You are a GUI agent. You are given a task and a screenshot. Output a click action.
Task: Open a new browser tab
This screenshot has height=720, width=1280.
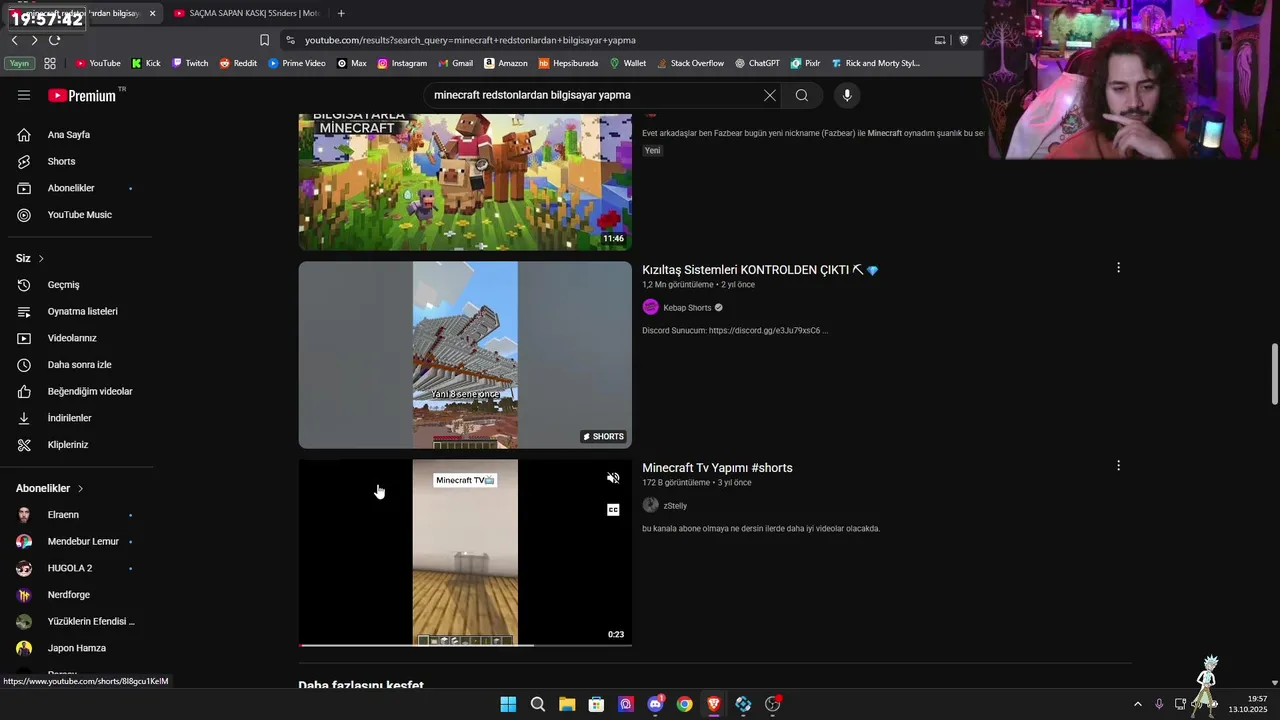tap(341, 13)
